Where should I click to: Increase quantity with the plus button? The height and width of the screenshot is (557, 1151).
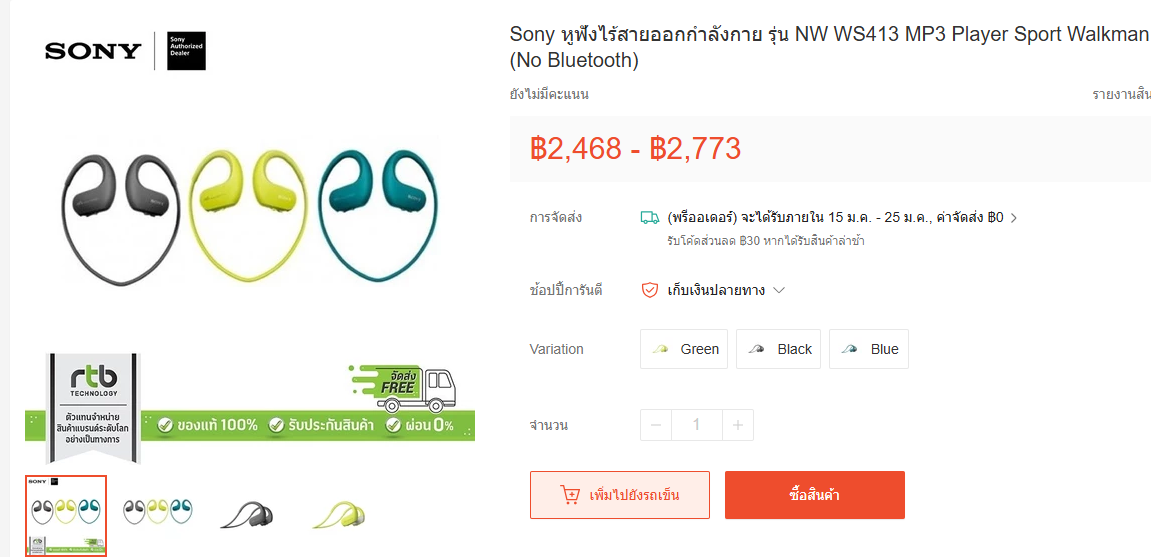click(738, 425)
